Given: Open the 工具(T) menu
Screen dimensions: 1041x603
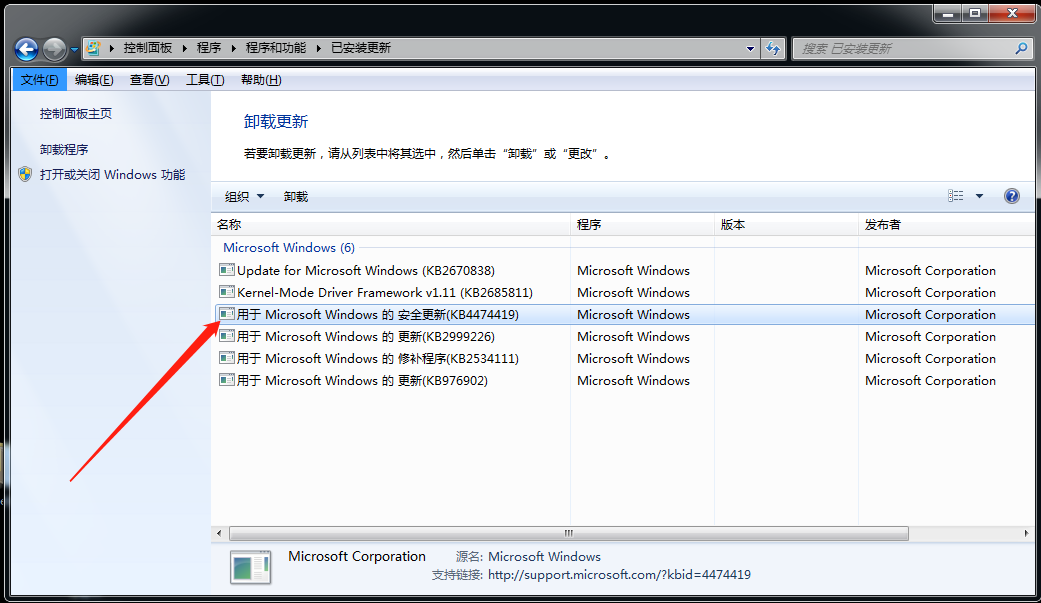Looking at the screenshot, I should (x=205, y=80).
